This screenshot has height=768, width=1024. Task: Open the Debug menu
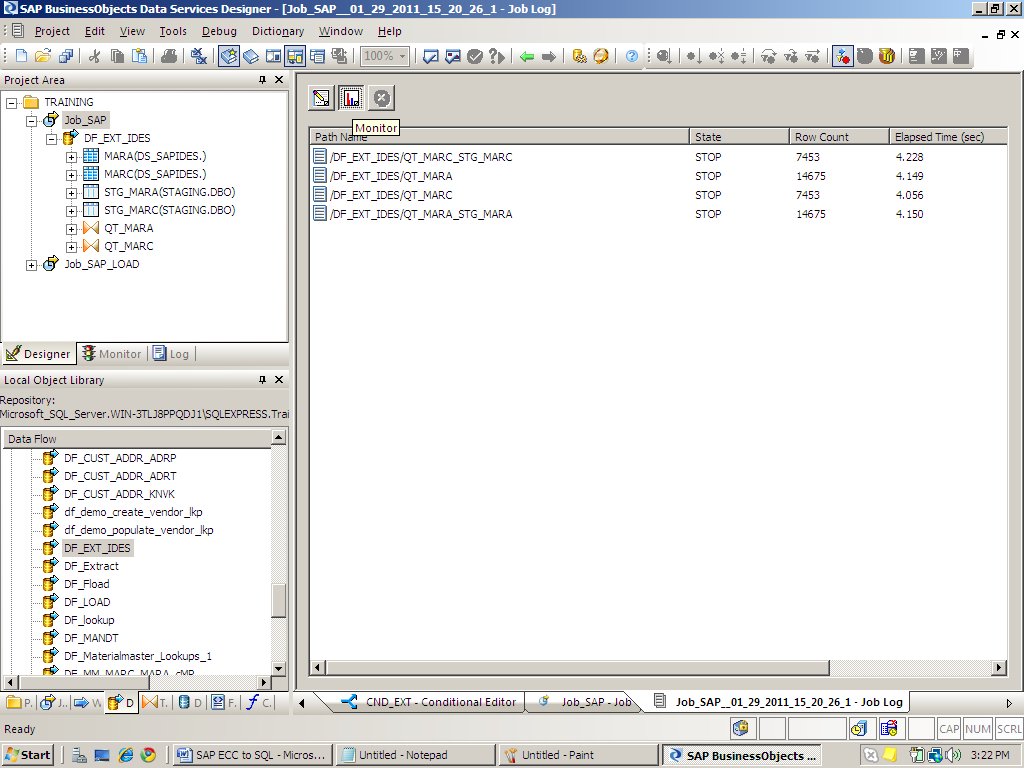(x=219, y=31)
